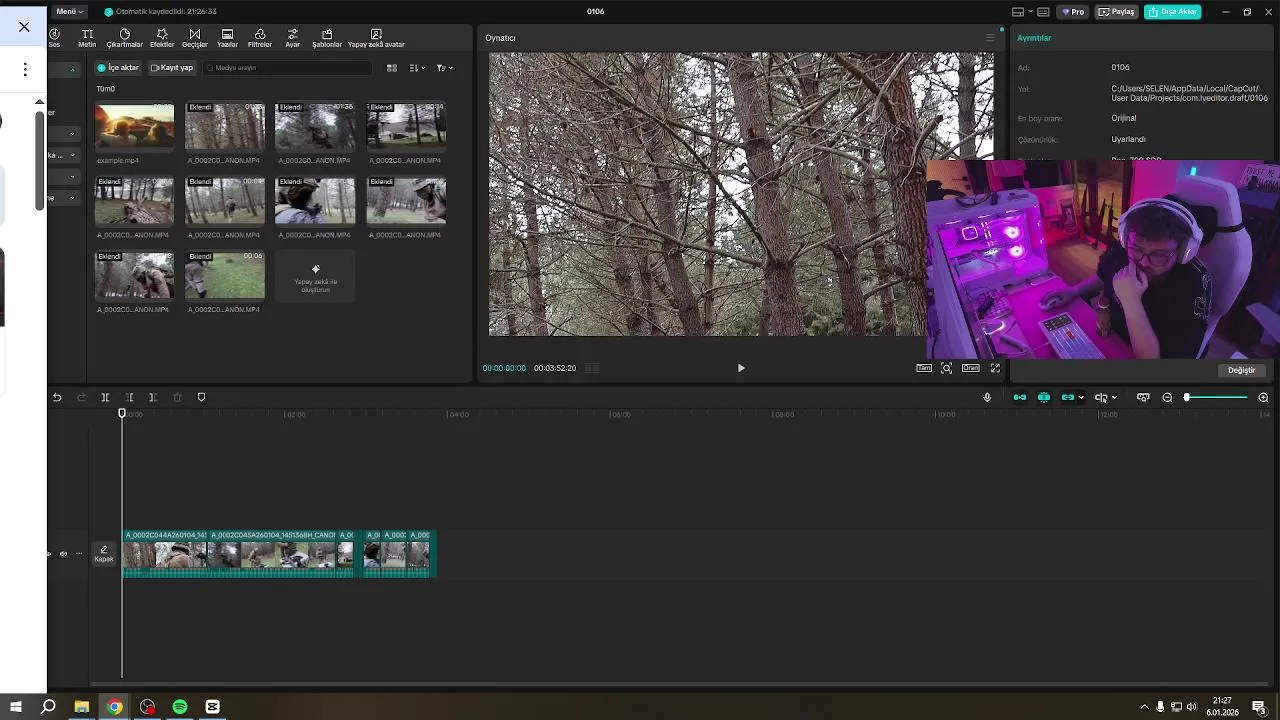
Task: Click the Pro upgrade button
Action: [1074, 12]
